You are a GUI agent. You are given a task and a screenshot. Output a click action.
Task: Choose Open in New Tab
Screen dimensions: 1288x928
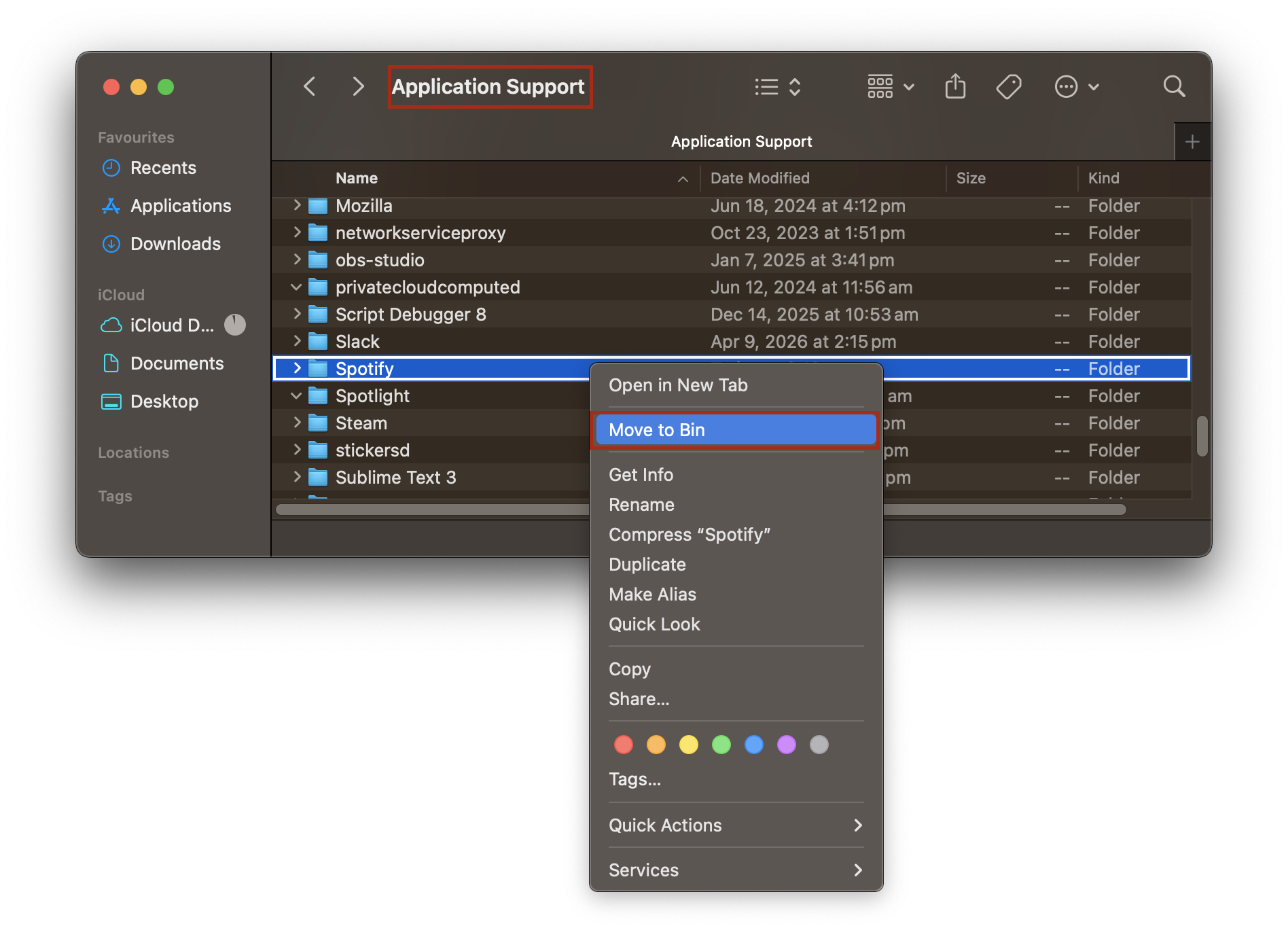[736, 385]
